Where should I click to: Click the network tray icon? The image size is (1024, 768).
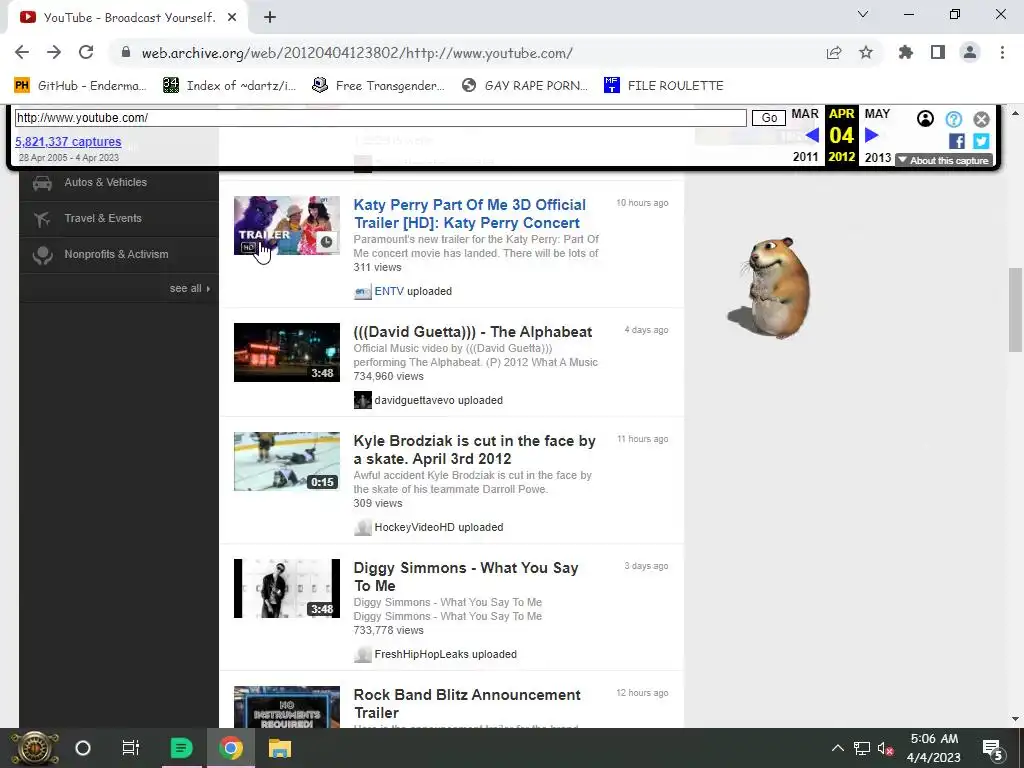[x=861, y=749]
